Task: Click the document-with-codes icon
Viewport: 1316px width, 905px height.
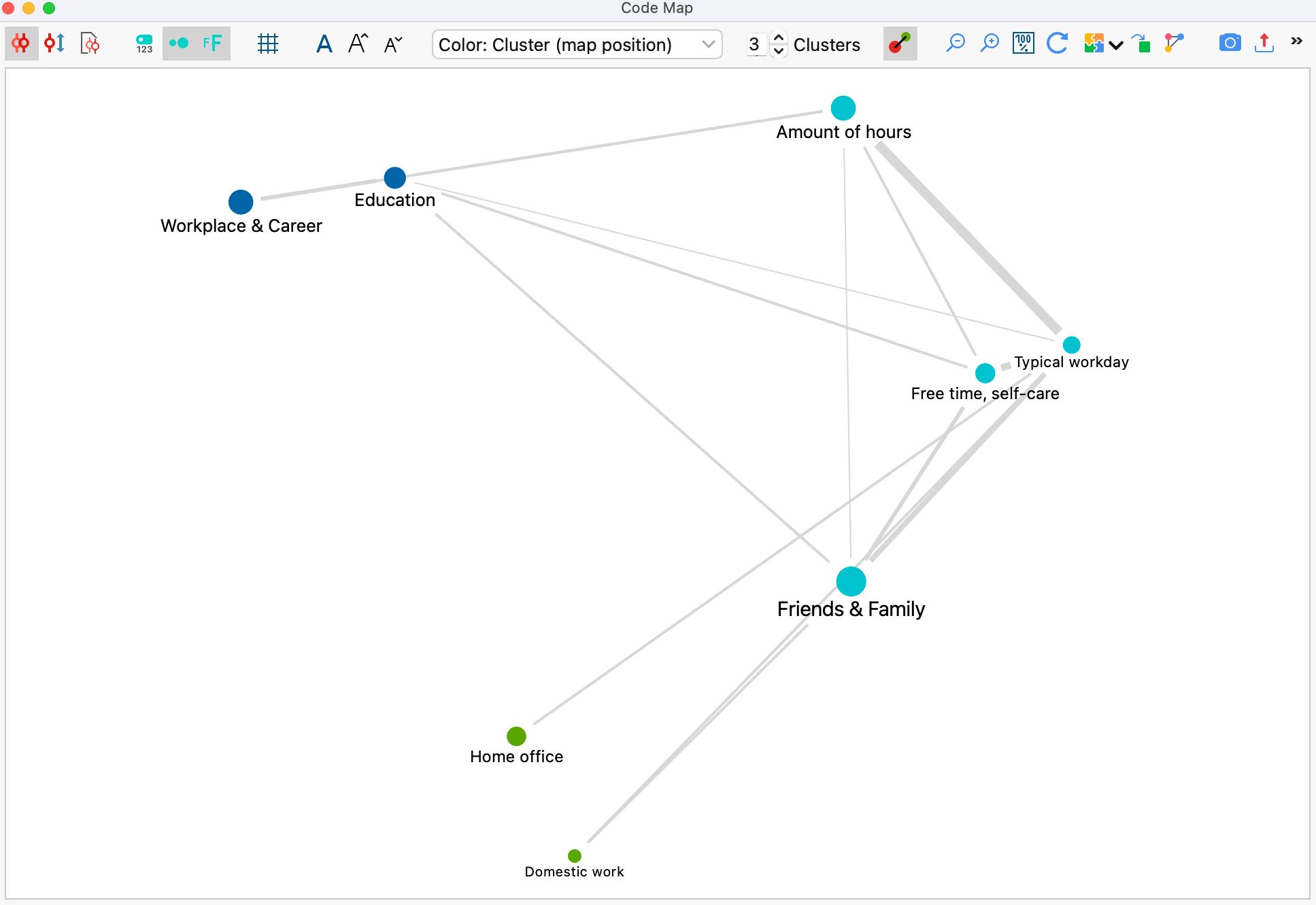Action: click(90, 44)
